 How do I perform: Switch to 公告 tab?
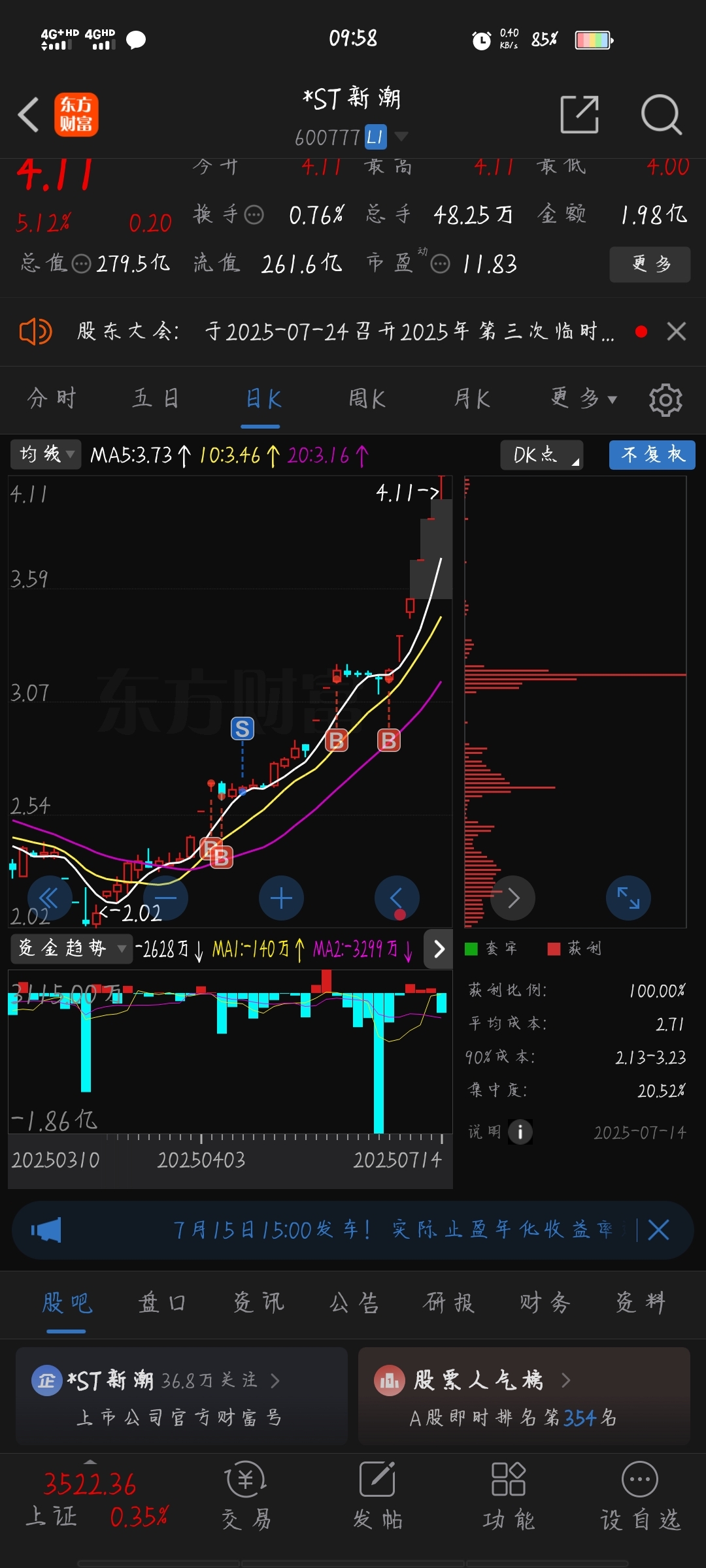coord(354,1303)
